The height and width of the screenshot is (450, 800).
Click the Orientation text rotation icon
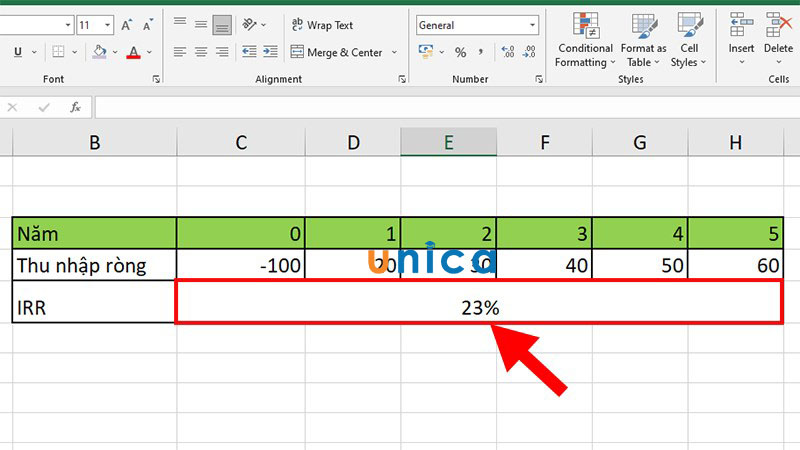(249, 24)
